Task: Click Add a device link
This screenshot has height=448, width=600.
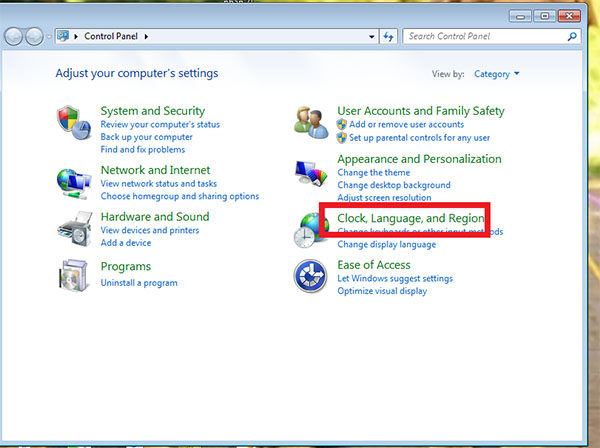Action: [126, 243]
